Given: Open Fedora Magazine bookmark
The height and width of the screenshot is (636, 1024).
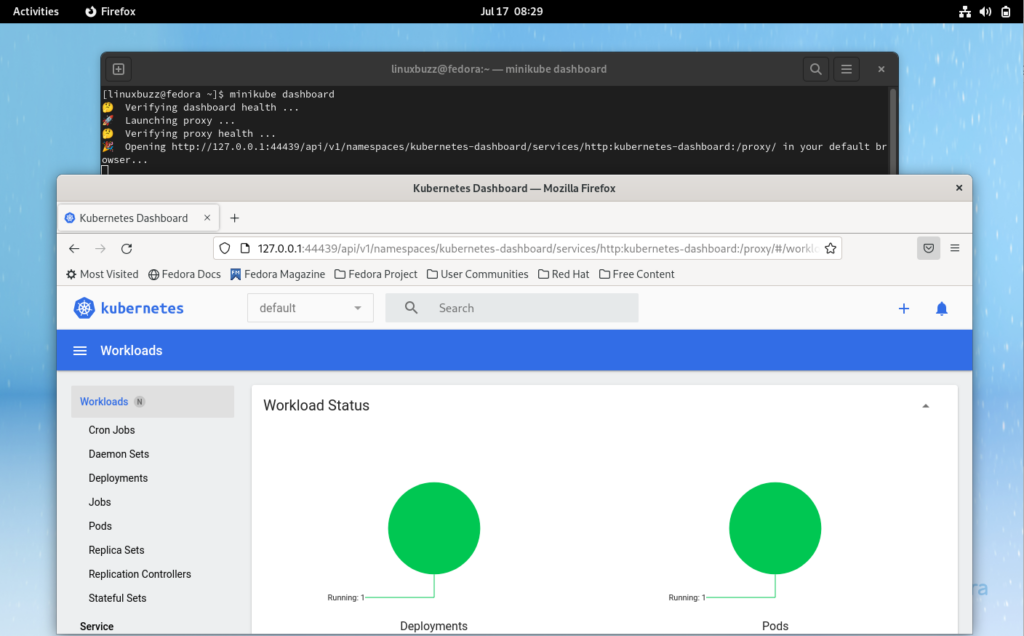Looking at the screenshot, I should tap(278, 274).
